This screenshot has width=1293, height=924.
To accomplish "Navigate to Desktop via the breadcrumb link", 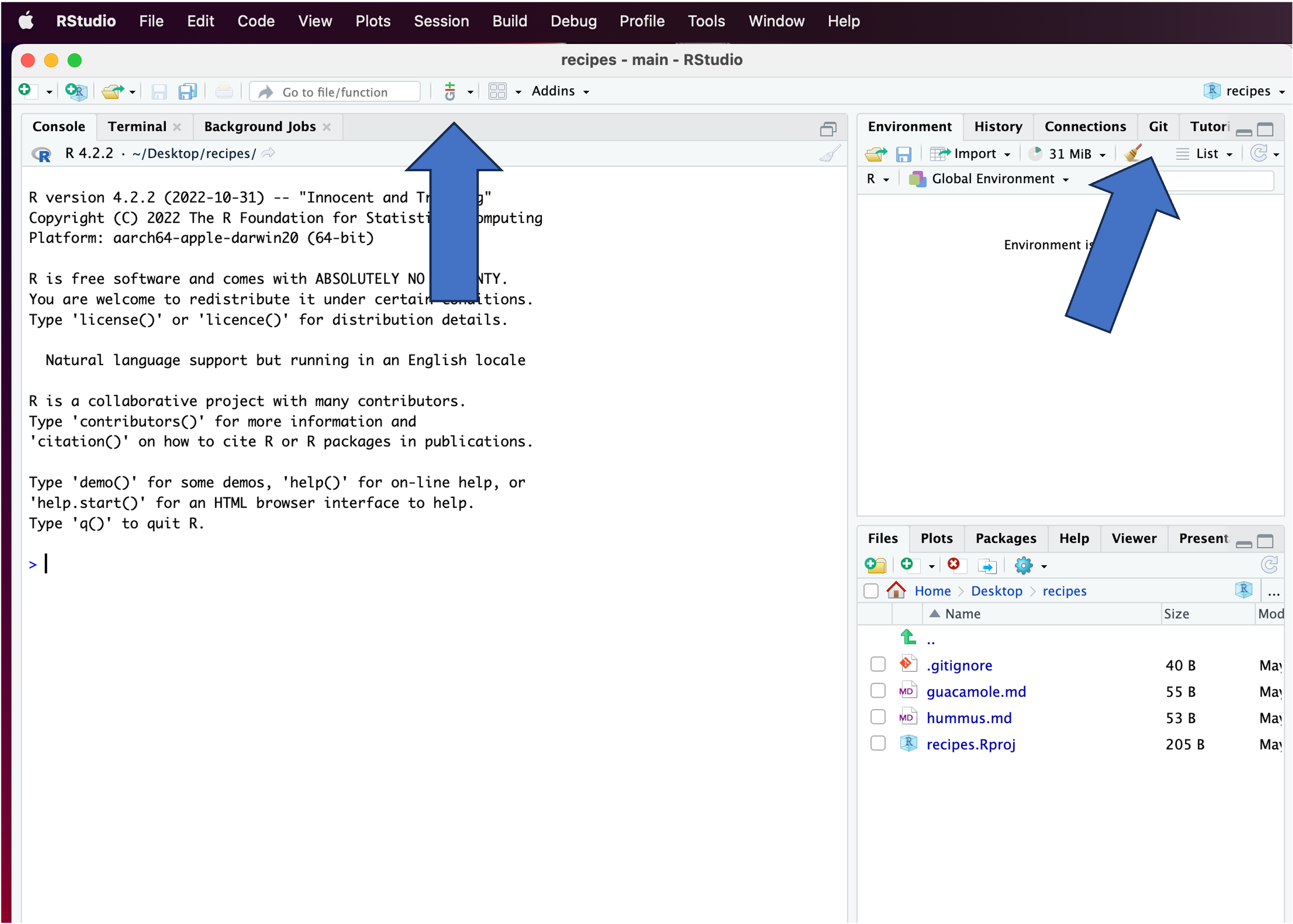I will (x=997, y=591).
